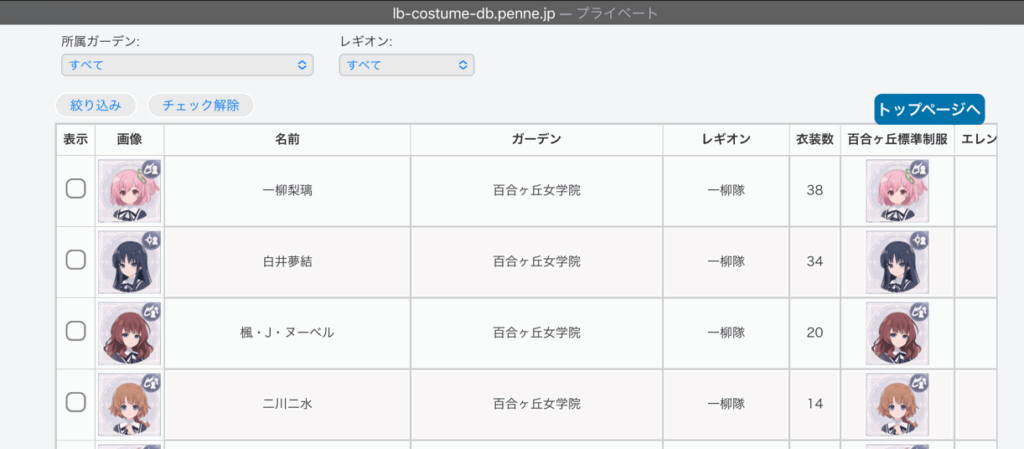Check the display box for 一柳梨璃
1024x449 pixels.
coord(76,189)
